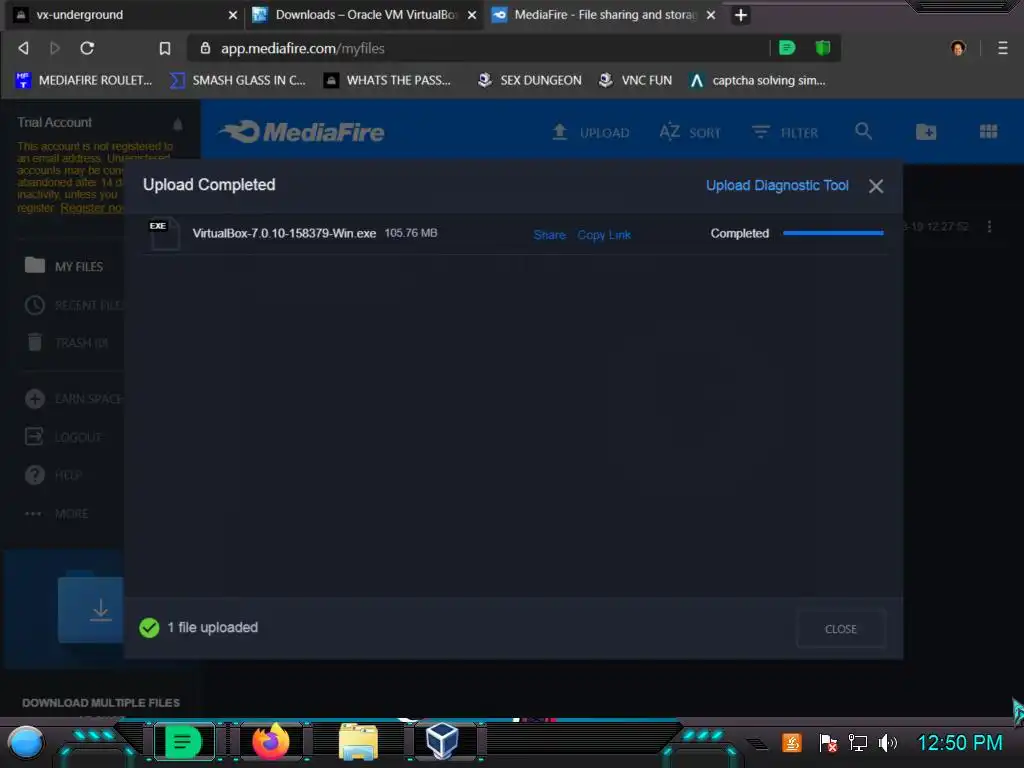The height and width of the screenshot is (768, 1024).
Task: Click the notification bell in Trial Account panel
Action: click(x=178, y=123)
